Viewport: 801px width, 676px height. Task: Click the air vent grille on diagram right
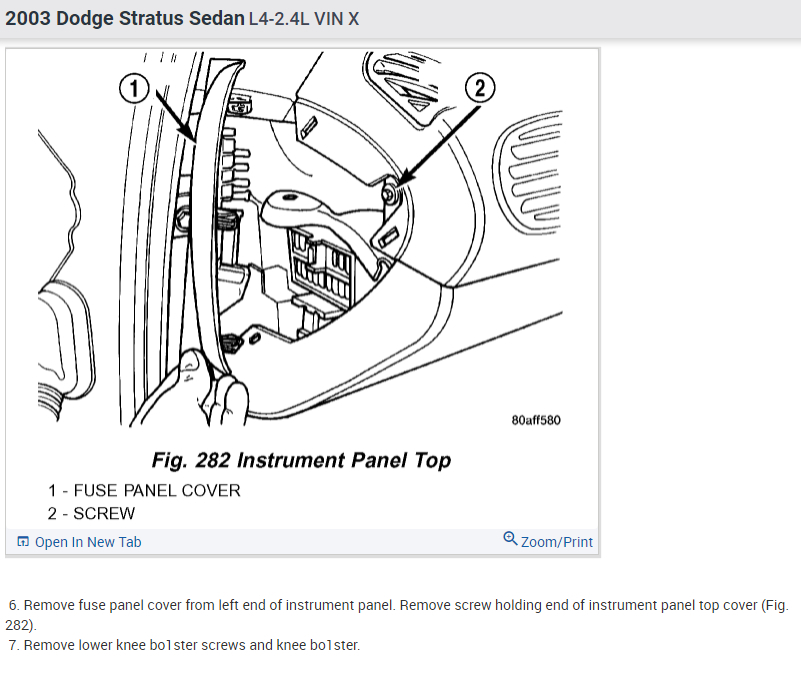(x=527, y=173)
